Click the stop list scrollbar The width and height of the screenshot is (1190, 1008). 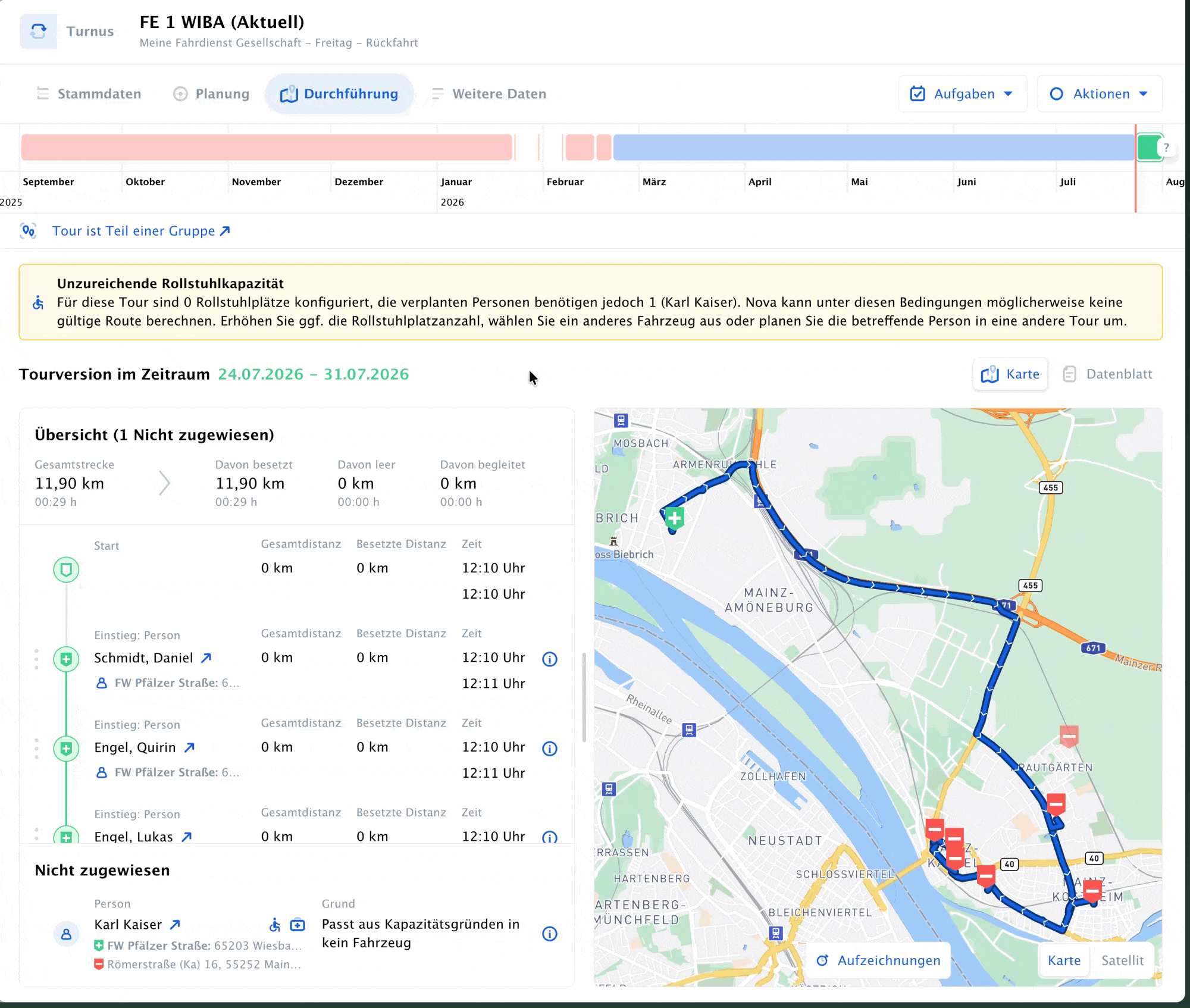(x=584, y=697)
